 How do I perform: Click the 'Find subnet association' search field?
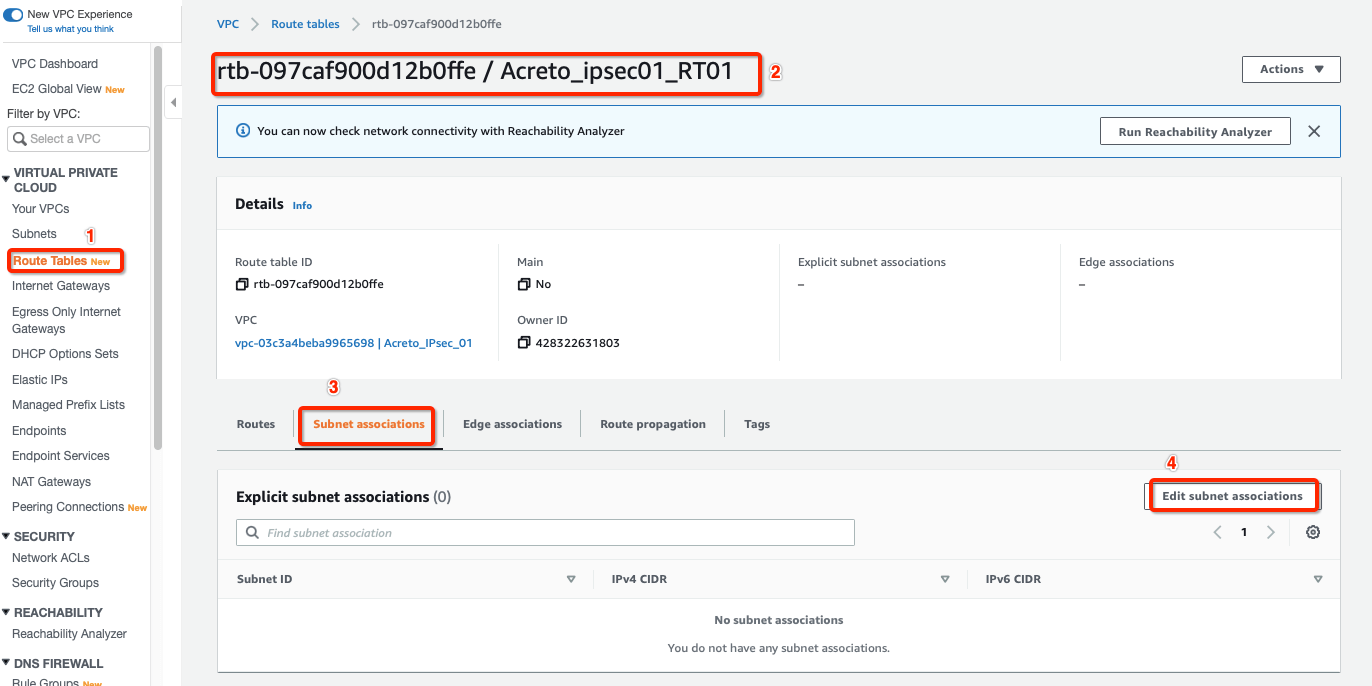pos(545,532)
